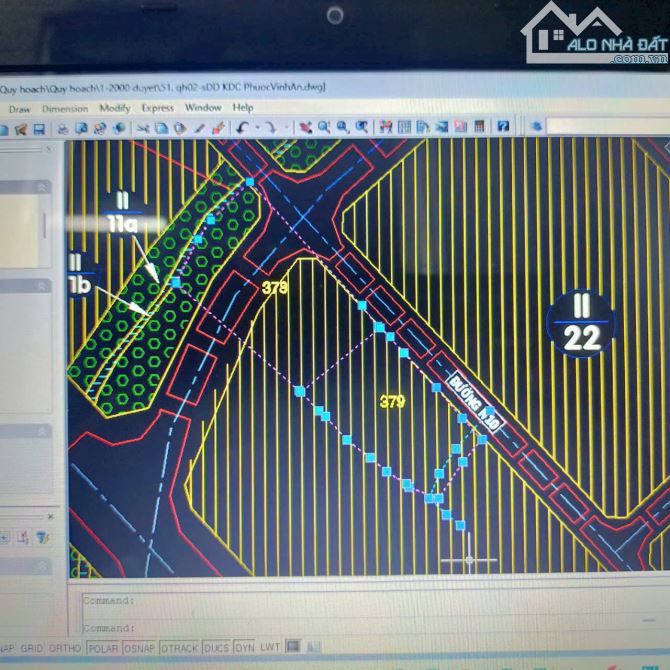Click the Cut scissors icon
The height and width of the screenshot is (670, 670).
tap(143, 128)
